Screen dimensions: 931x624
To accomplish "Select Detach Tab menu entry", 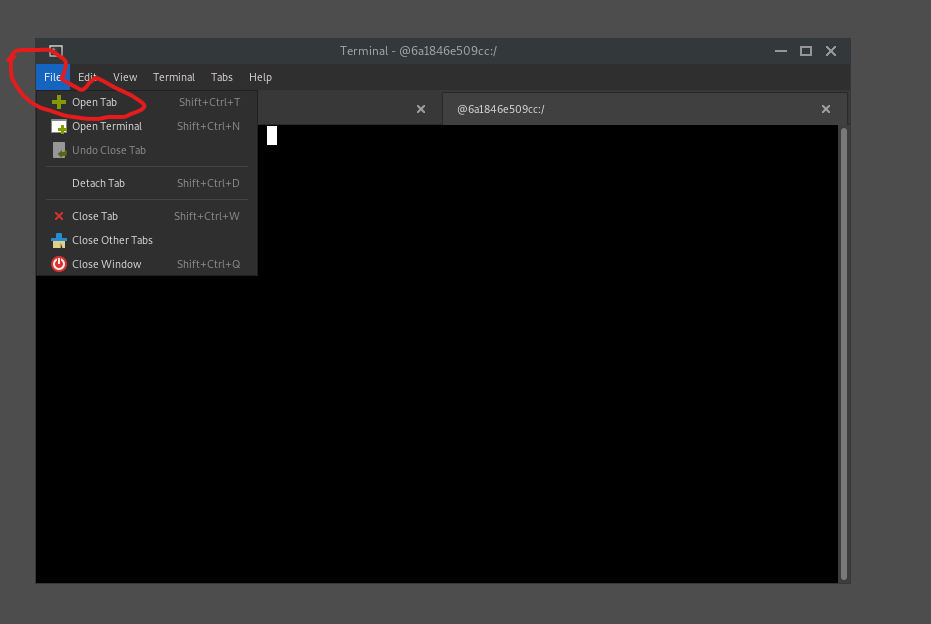I will (147, 183).
